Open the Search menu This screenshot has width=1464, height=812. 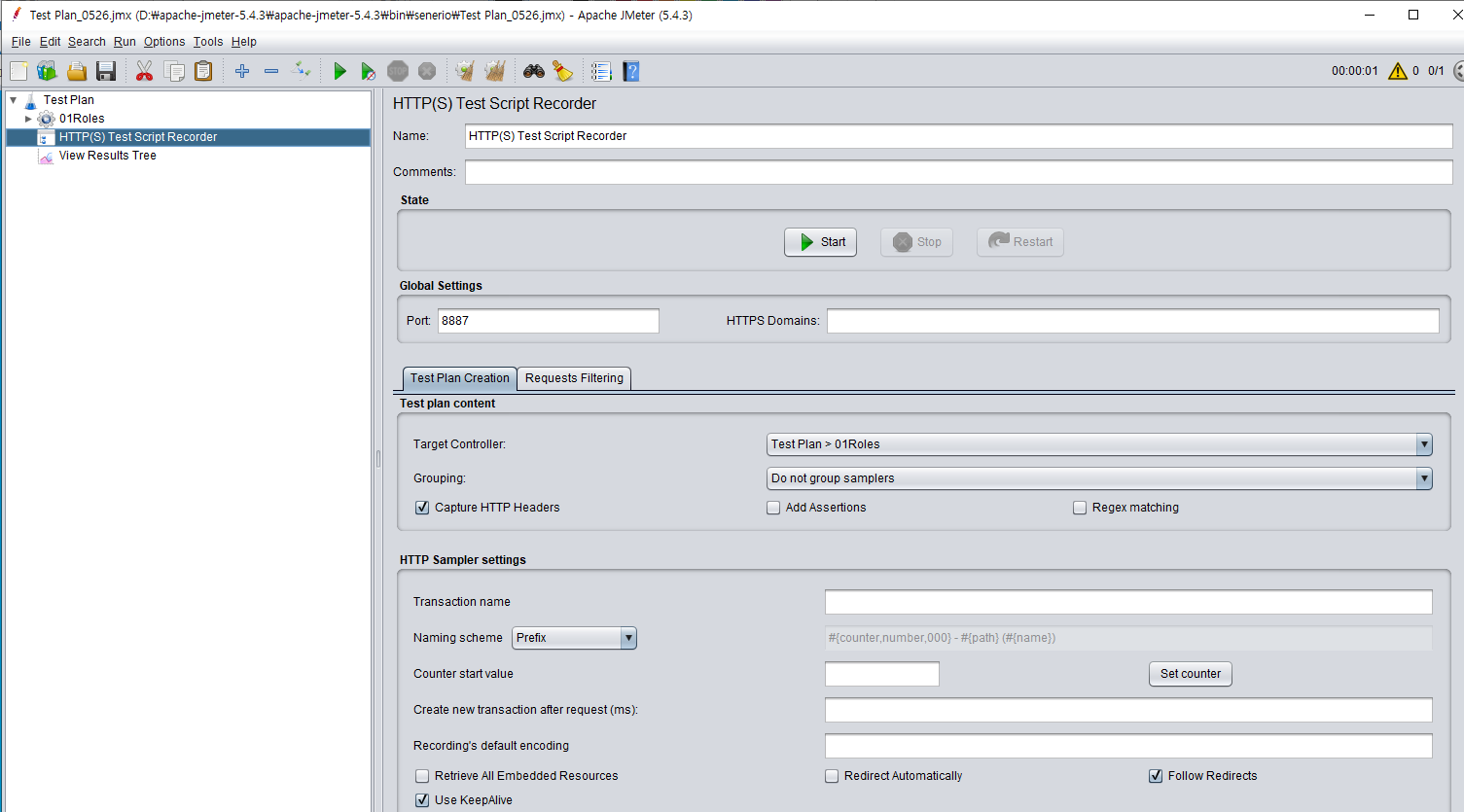[87, 42]
